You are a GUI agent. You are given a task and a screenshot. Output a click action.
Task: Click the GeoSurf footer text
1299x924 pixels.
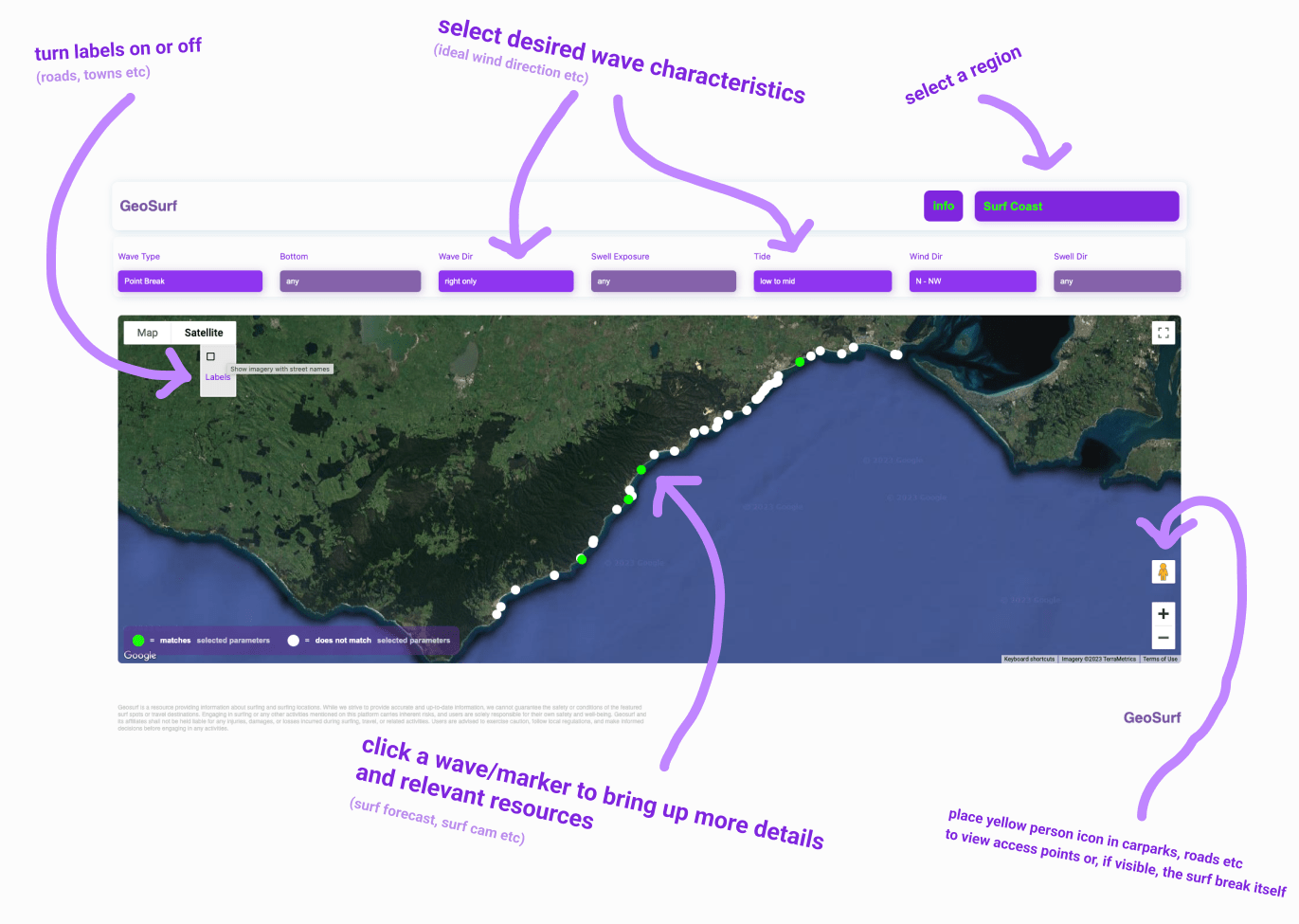point(1152,717)
